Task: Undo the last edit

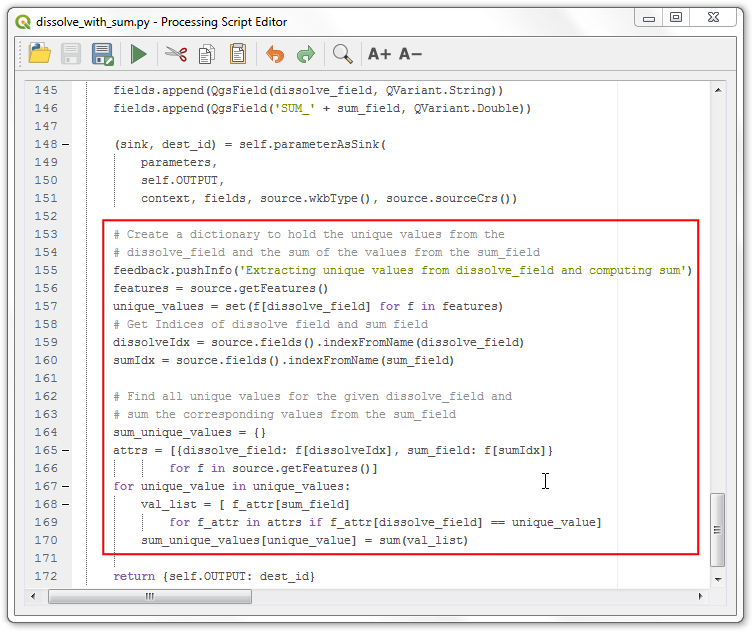Action: 275,54
